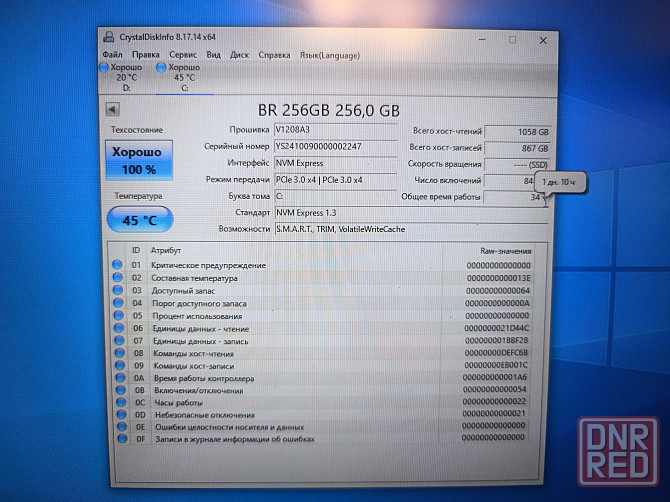Open the Диск menu
The image size is (670, 502).
pyautogui.click(x=239, y=55)
